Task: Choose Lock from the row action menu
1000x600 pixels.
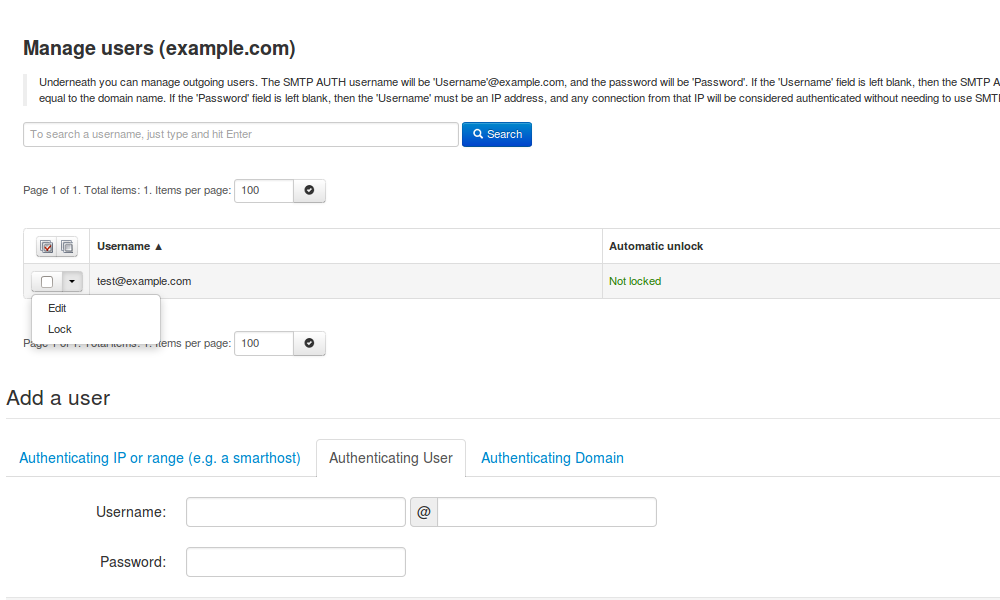Action: tap(60, 329)
